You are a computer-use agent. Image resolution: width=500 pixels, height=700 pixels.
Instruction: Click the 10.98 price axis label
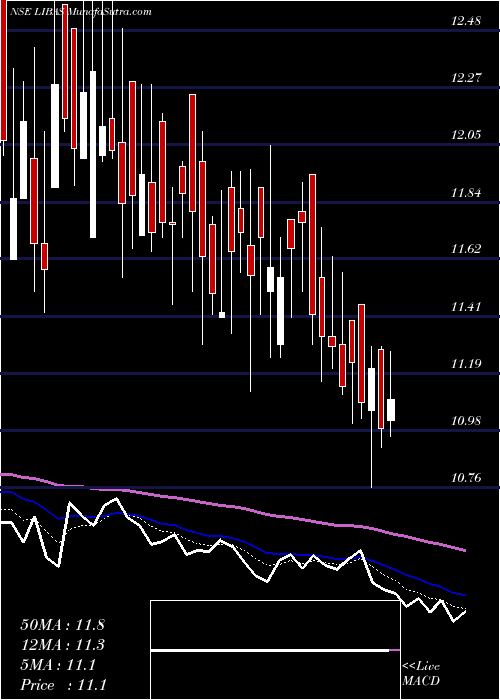(467, 421)
